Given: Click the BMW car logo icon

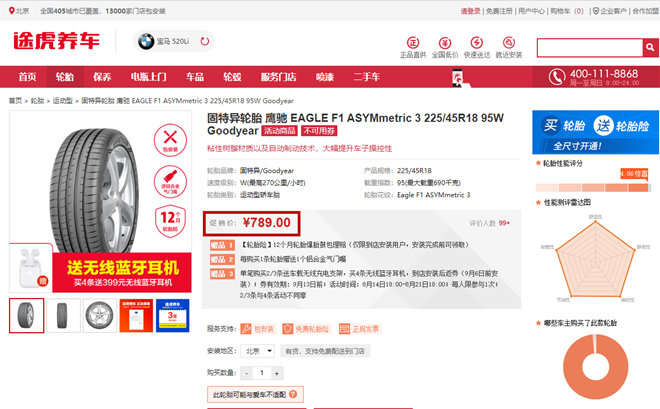Looking at the screenshot, I should click(x=146, y=41).
